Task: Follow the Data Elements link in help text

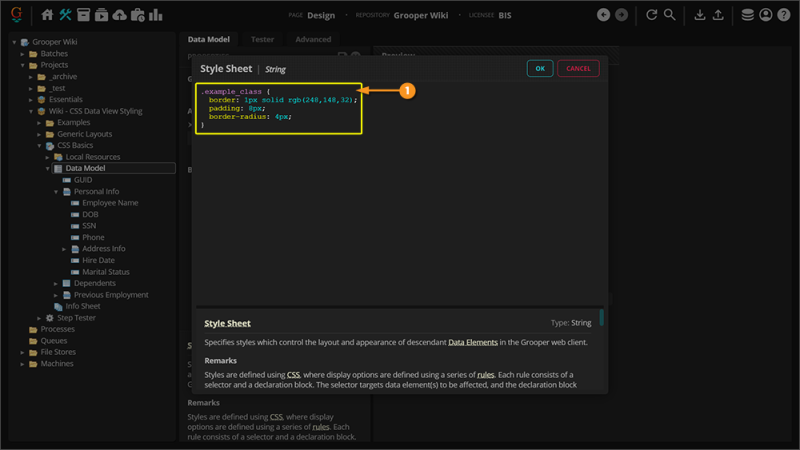Action: click(x=475, y=342)
